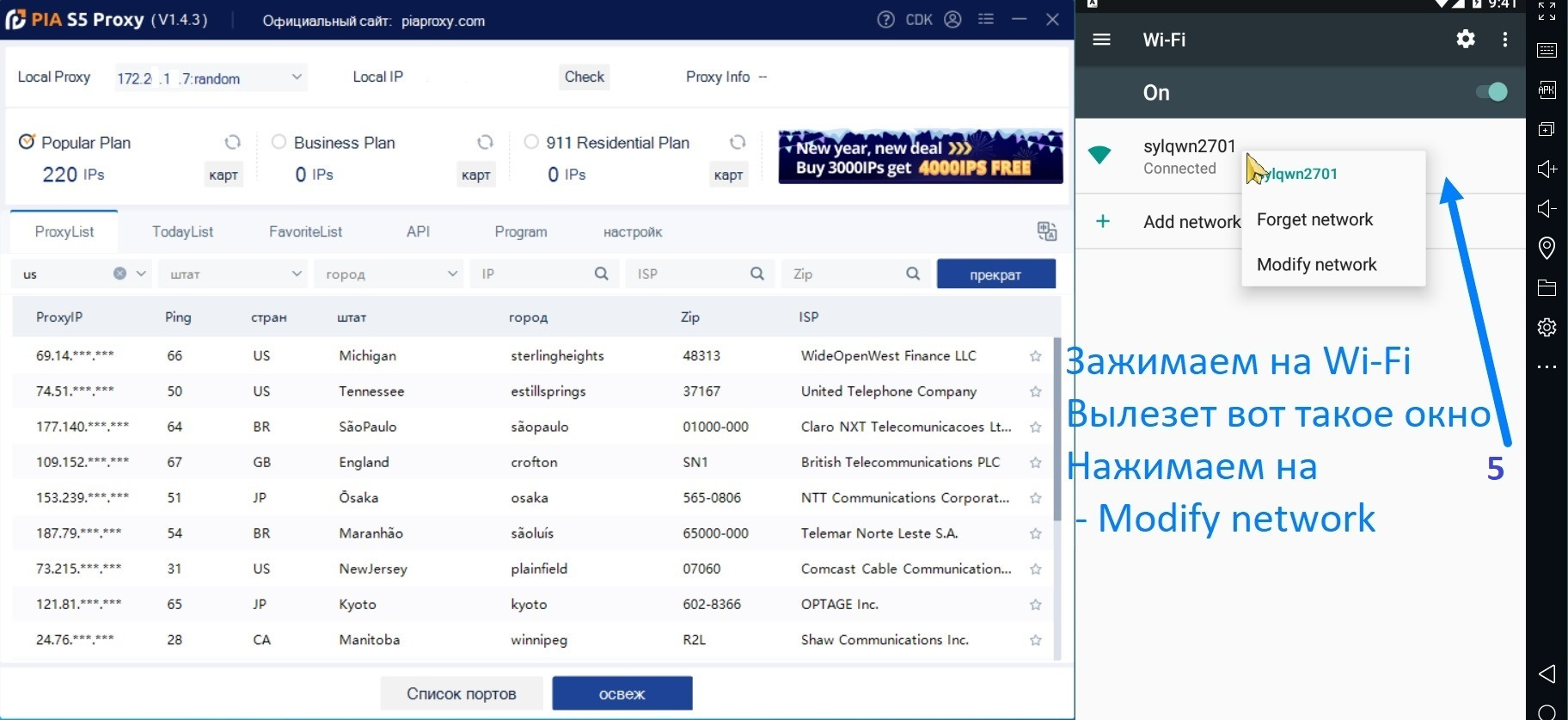This screenshot has height=720, width=1568.
Task: Click освеж refresh button
Action: coord(622,693)
